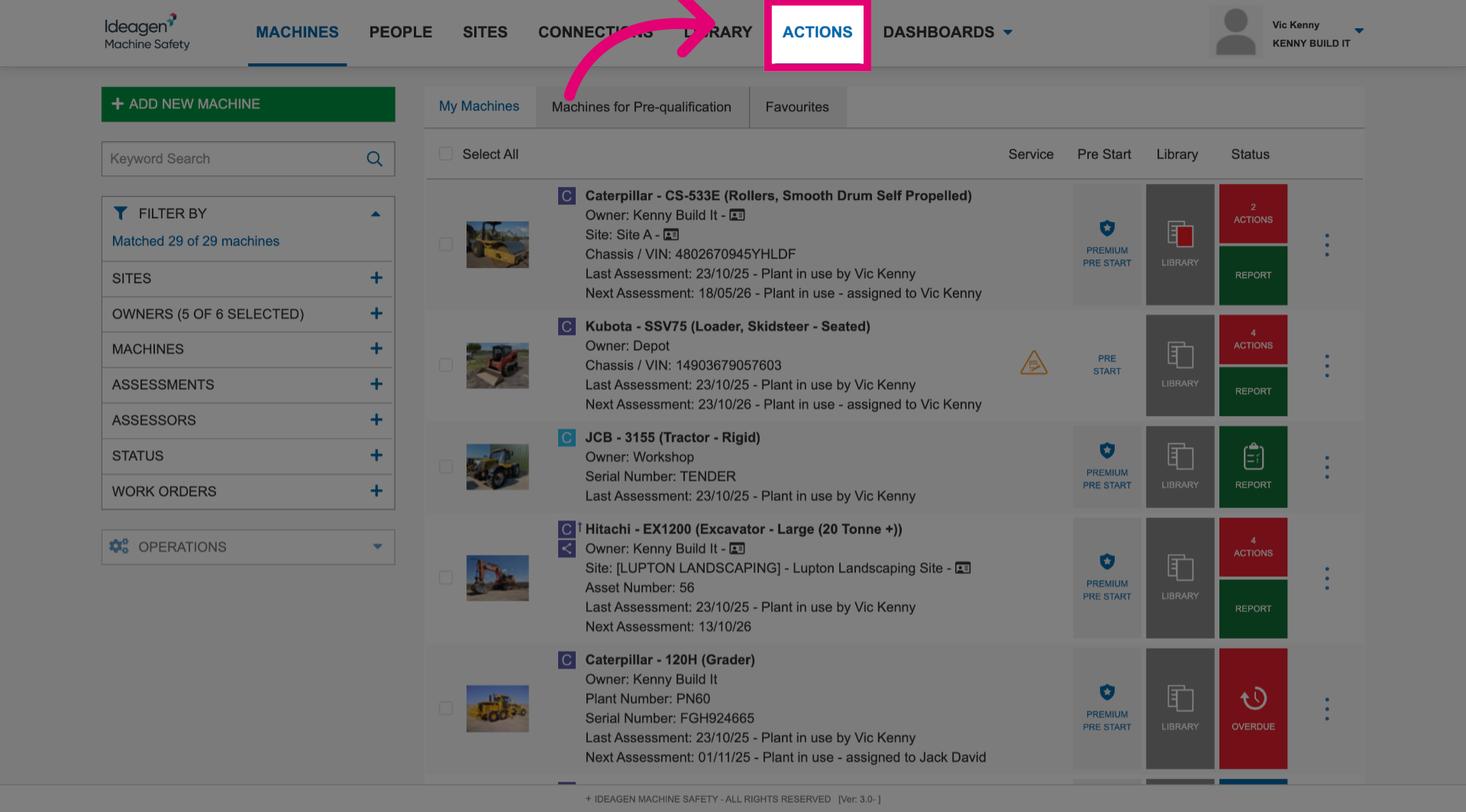Screen dimensions: 1466x812
Task: Click the Overdue status for Caterpillar 120H
Action: click(x=1253, y=708)
